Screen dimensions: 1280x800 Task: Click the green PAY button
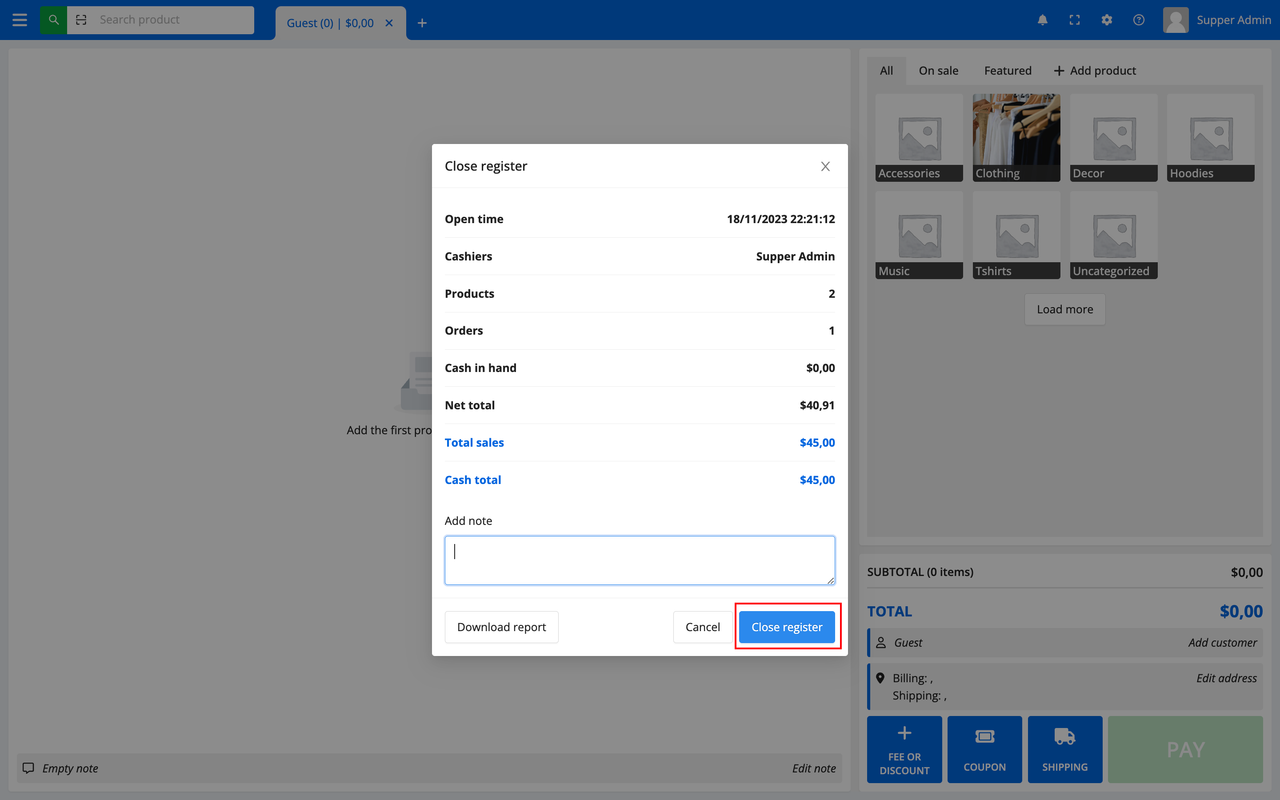click(1186, 749)
